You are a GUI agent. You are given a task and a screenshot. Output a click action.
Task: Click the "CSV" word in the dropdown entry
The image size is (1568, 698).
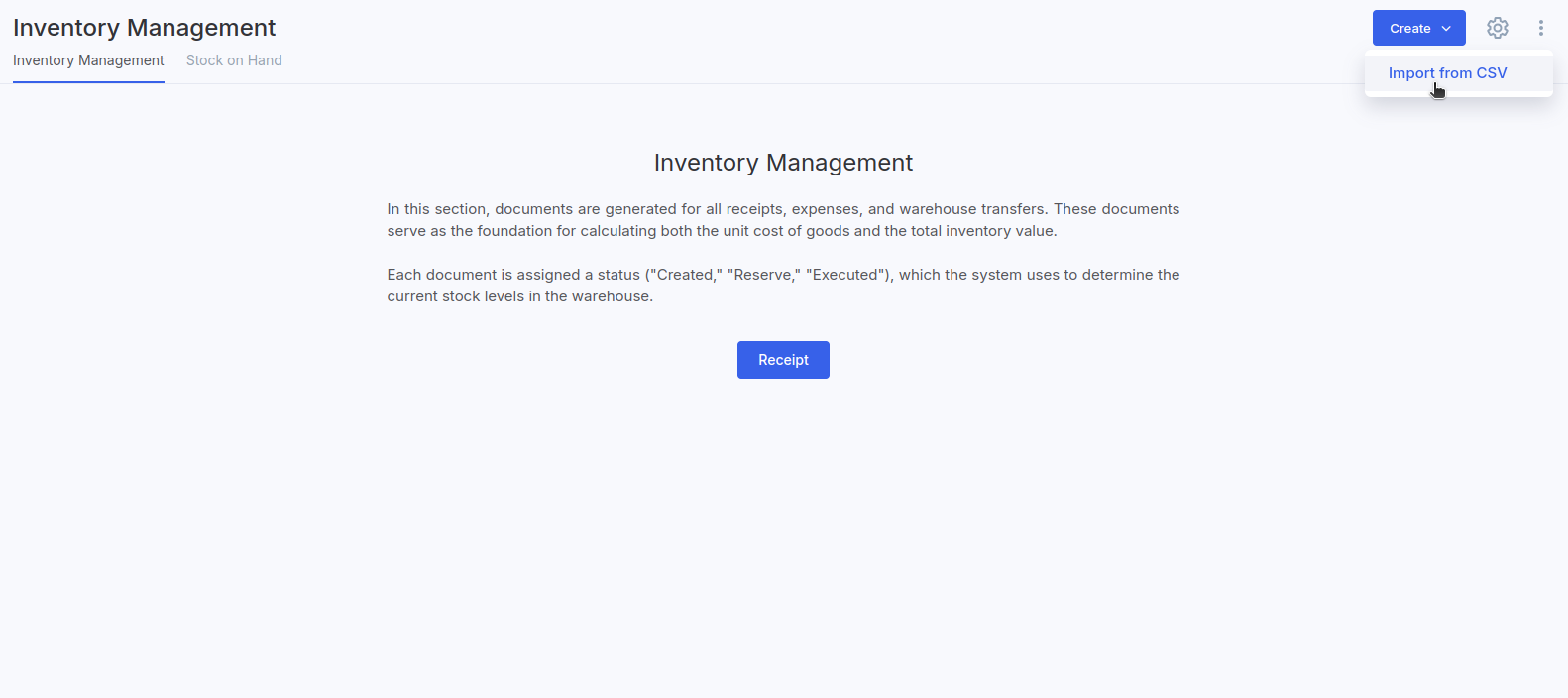(1492, 73)
